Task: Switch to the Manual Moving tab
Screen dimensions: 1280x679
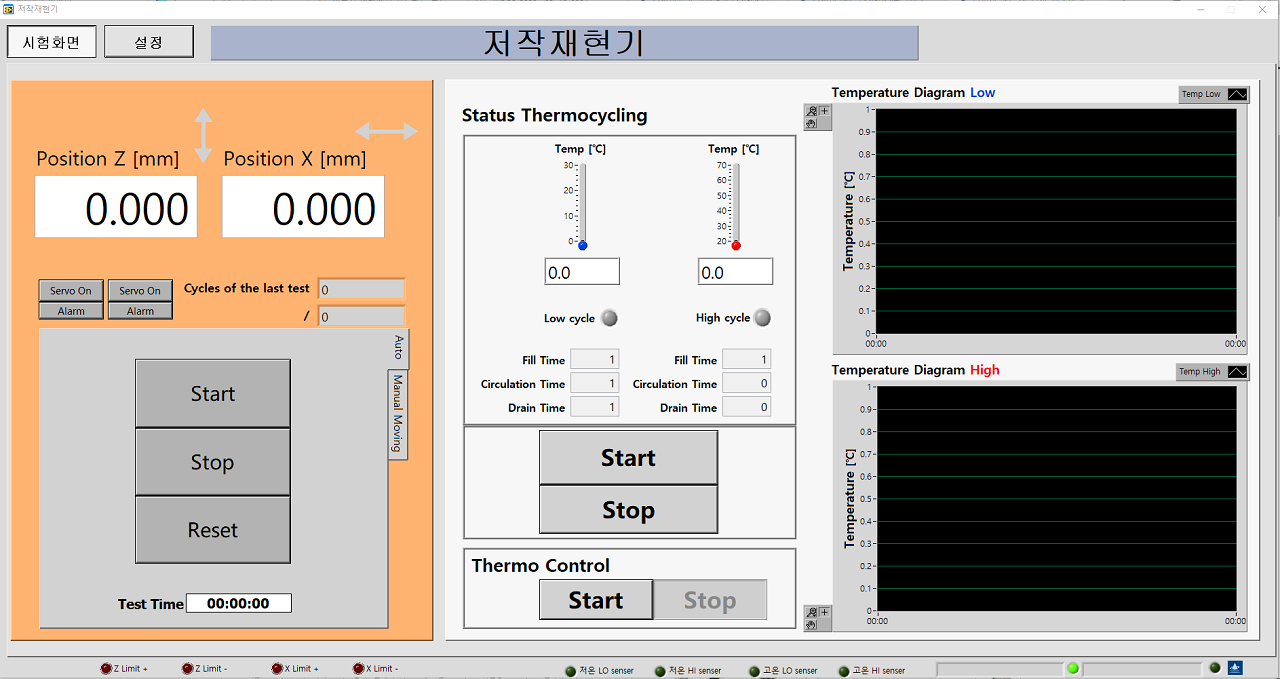Action: (x=398, y=414)
